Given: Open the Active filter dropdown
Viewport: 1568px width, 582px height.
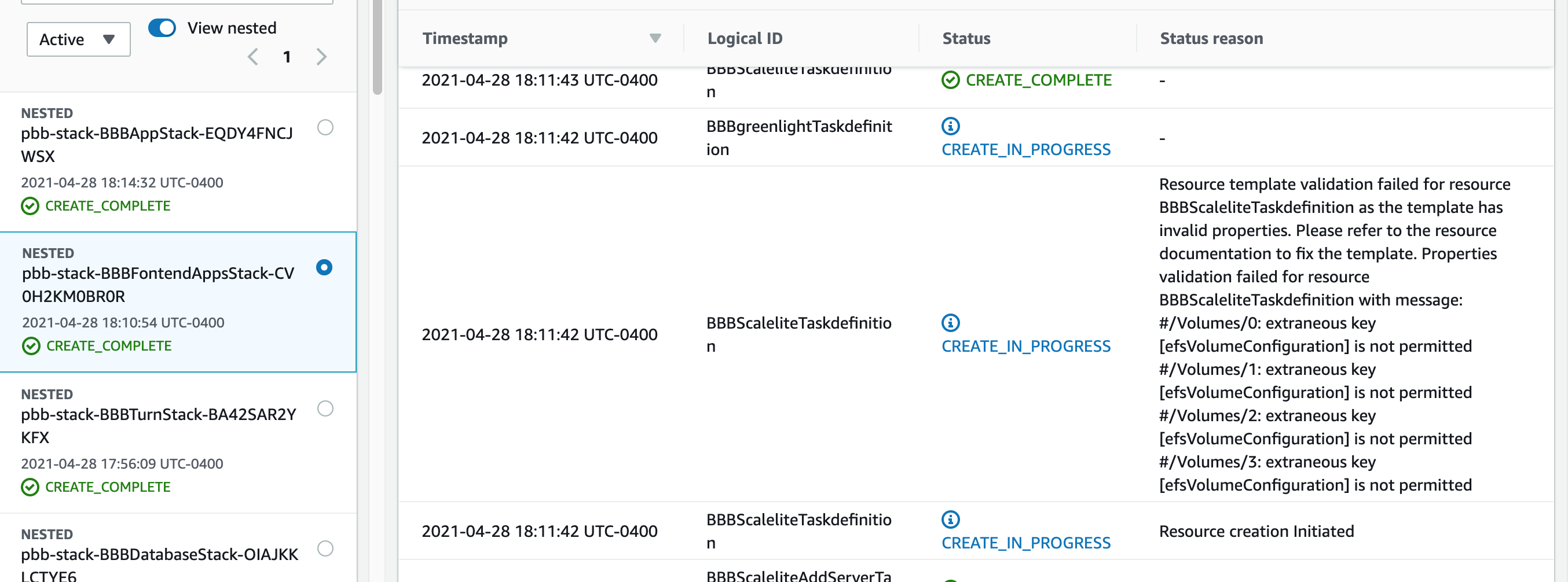Looking at the screenshot, I should (x=78, y=39).
